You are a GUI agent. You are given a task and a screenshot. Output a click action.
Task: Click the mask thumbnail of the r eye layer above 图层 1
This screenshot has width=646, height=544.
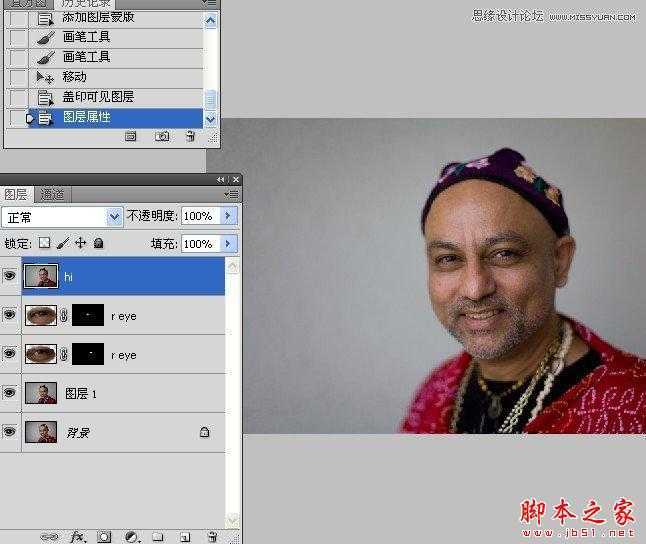[x=88, y=354]
